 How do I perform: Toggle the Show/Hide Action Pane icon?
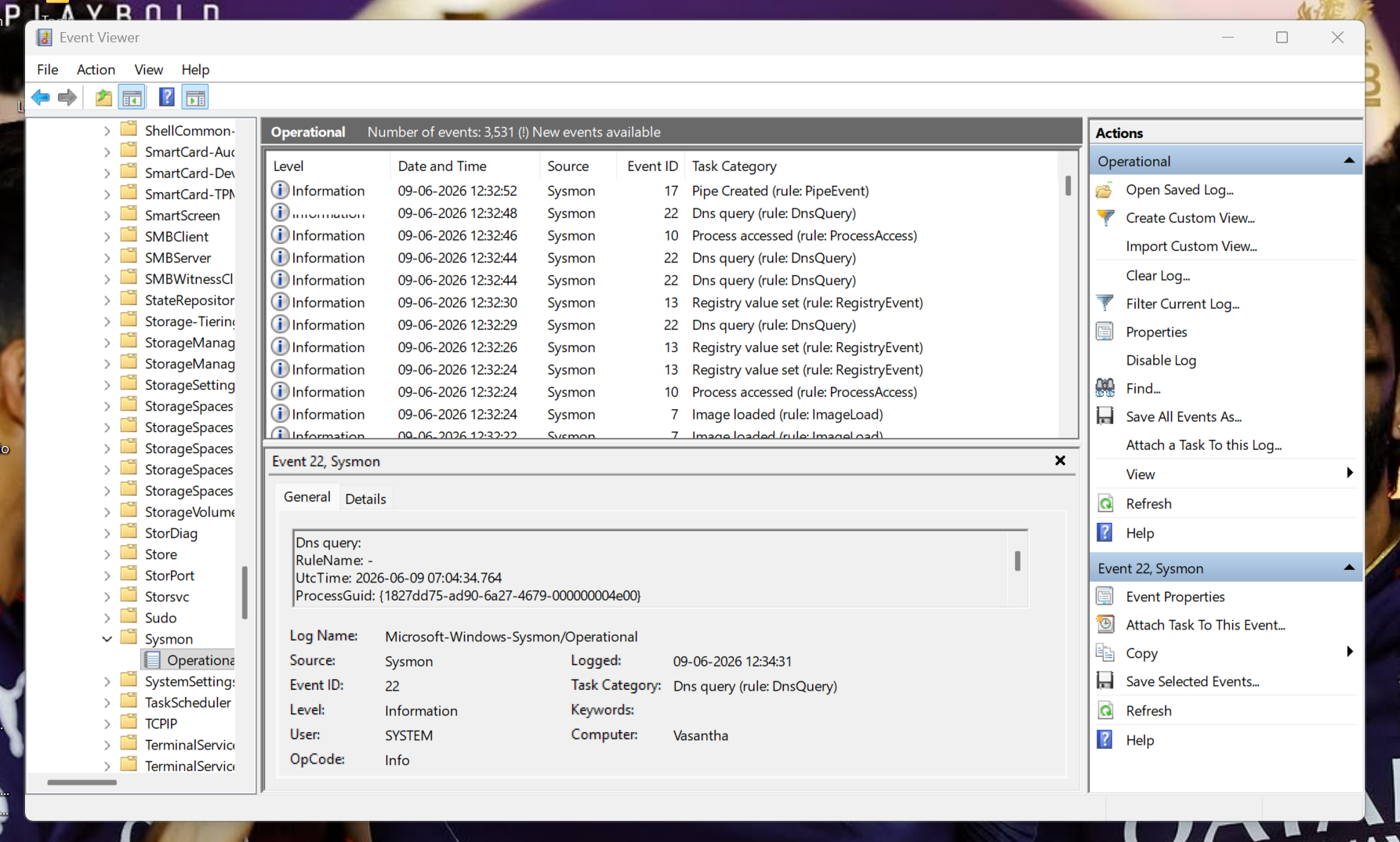click(195, 97)
